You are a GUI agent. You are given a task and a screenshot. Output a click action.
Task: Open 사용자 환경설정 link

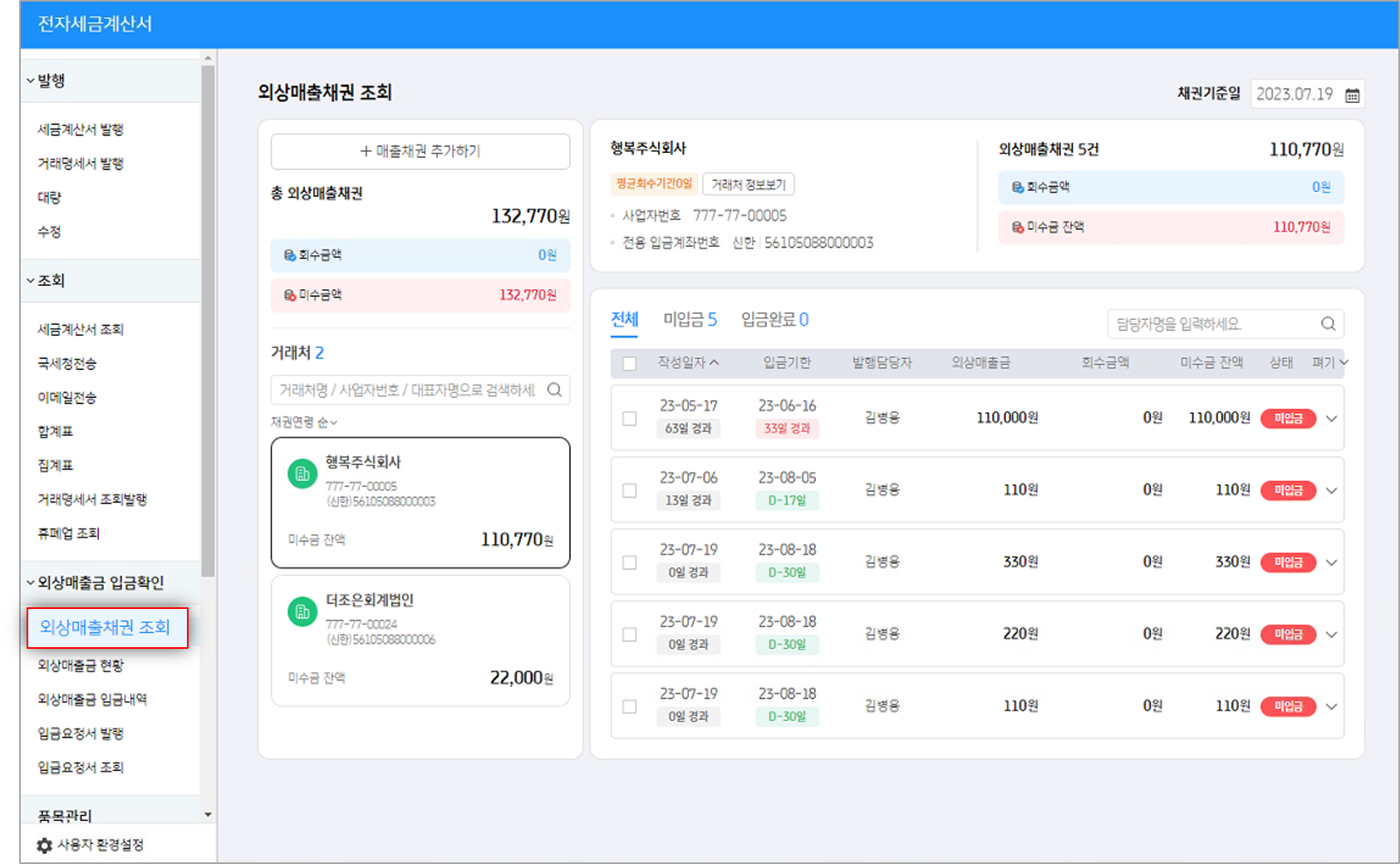pos(101,845)
